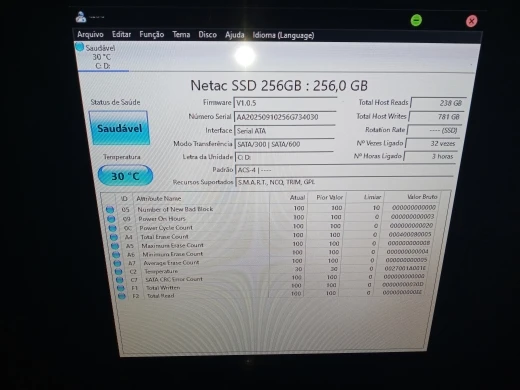The height and width of the screenshot is (390, 520).
Task: Open the Ajuda menu
Action: point(235,35)
